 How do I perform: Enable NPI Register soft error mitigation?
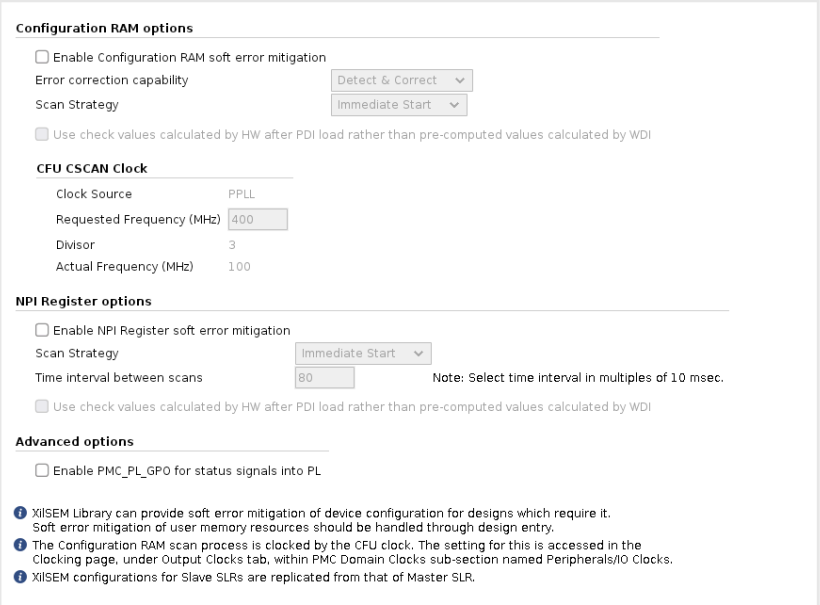pyautogui.click(x=41, y=330)
